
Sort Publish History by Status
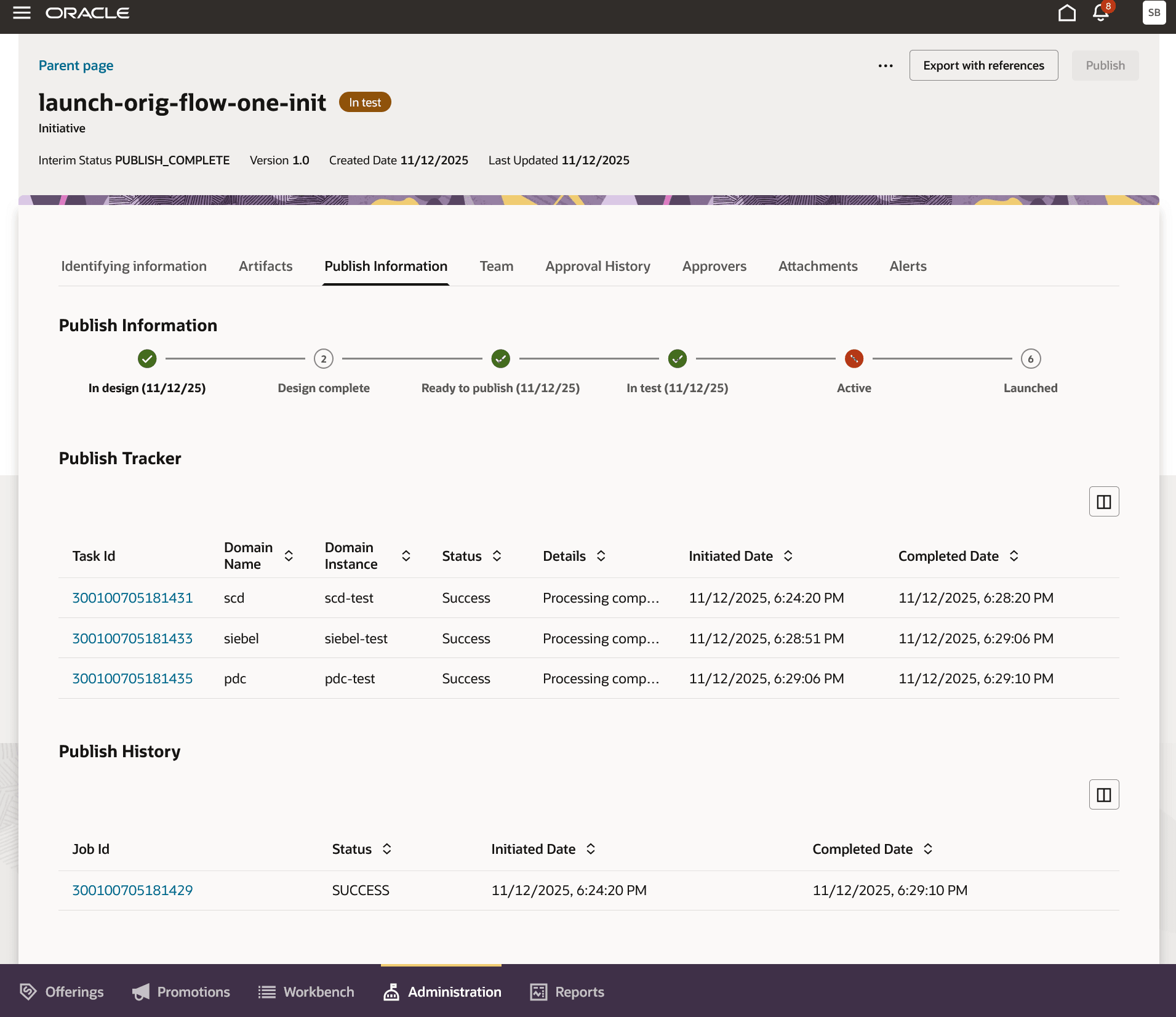click(387, 849)
